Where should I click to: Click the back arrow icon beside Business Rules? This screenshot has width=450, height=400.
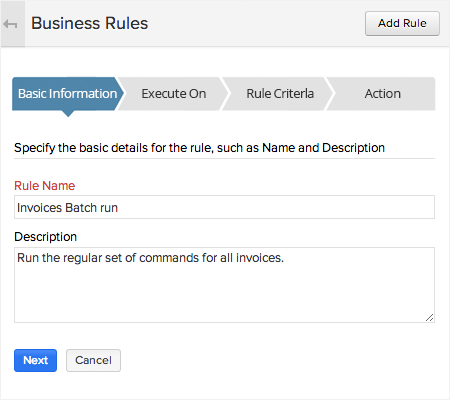(10, 24)
